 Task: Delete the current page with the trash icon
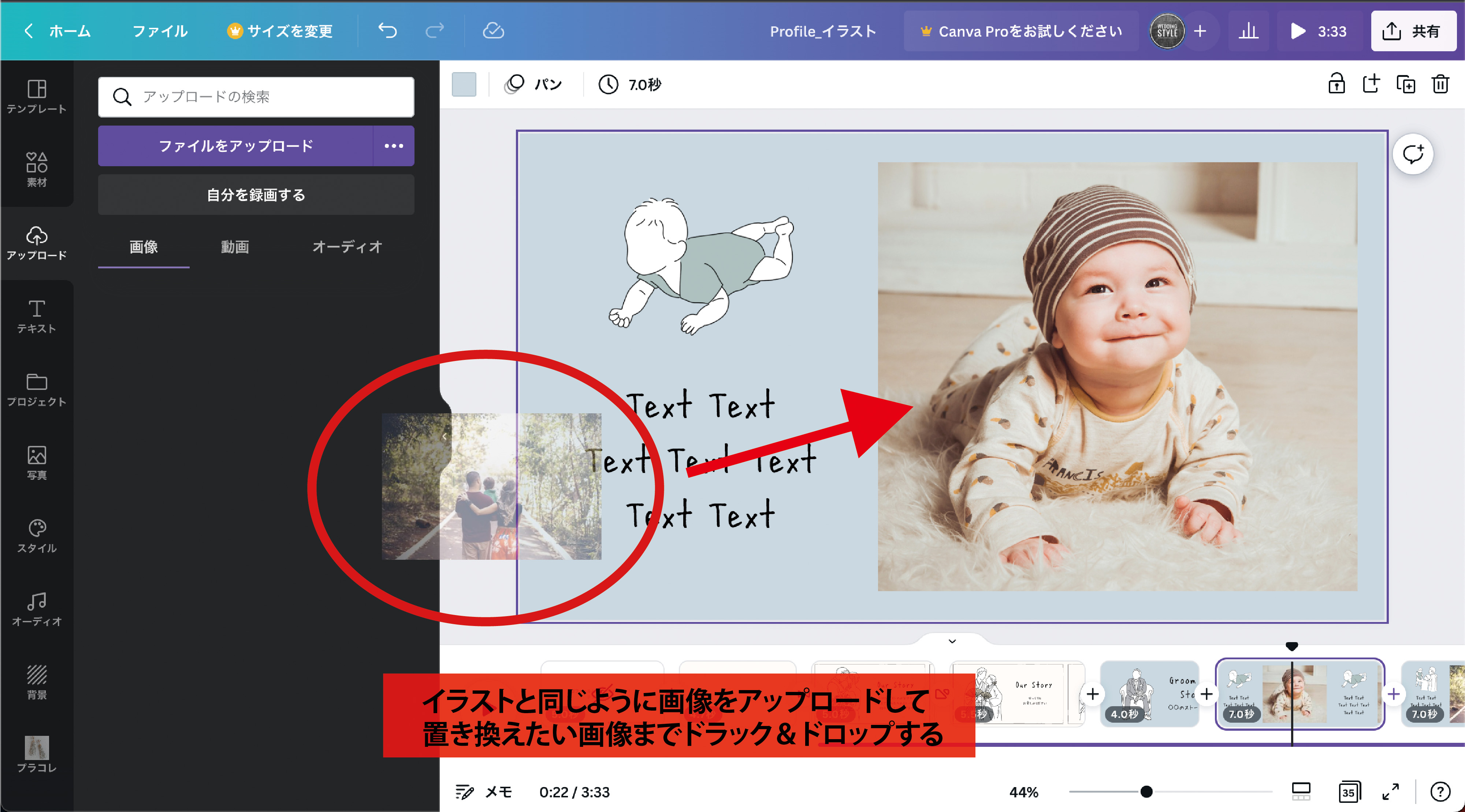click(x=1440, y=84)
